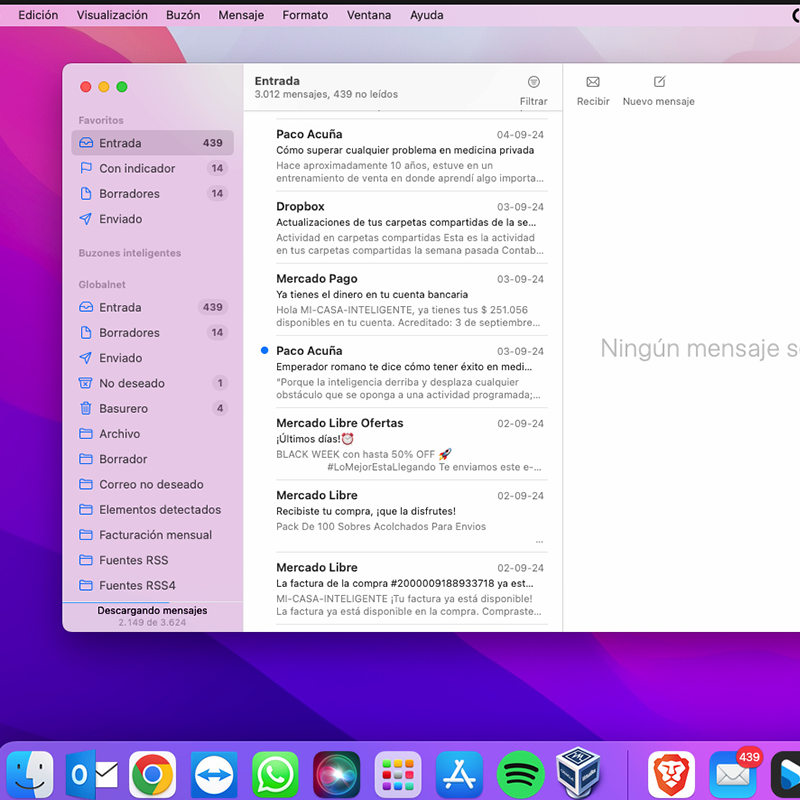The height and width of the screenshot is (800, 800).
Task: Launch WhatsApp from the Dock
Action: (275, 775)
